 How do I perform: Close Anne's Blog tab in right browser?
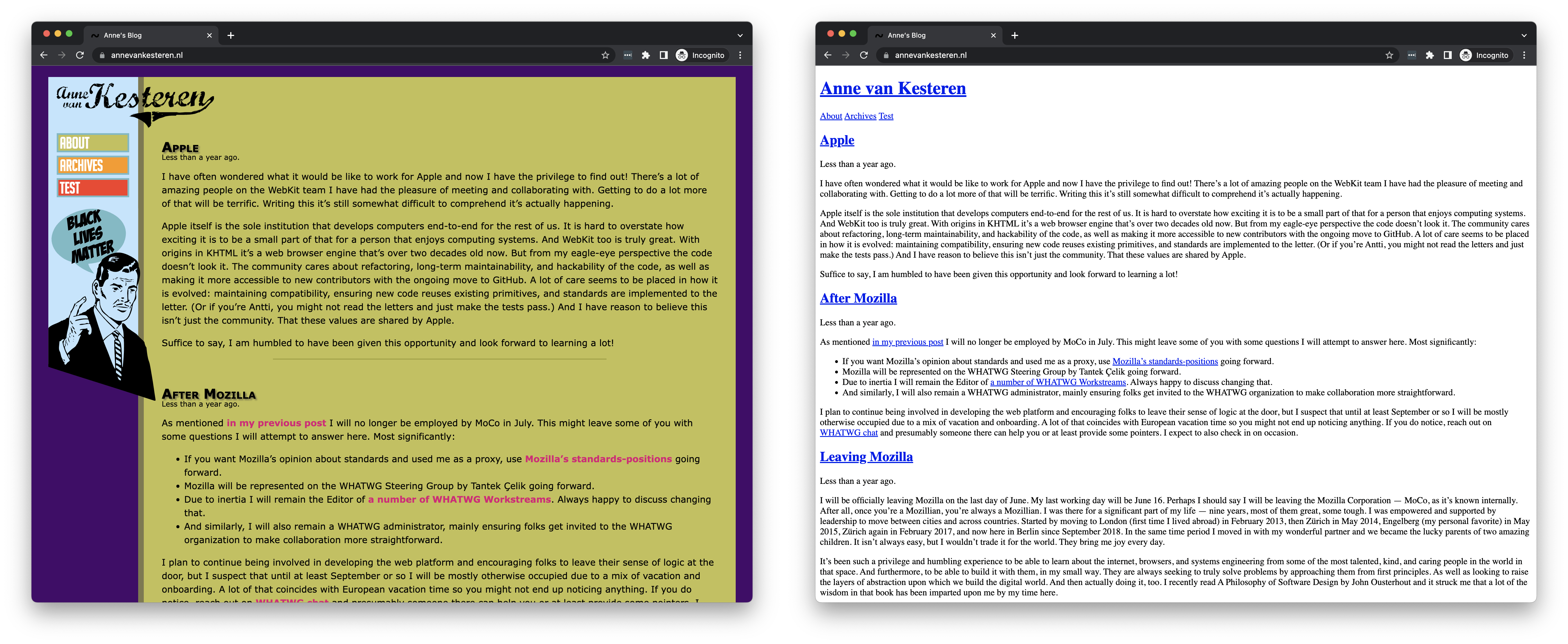tap(993, 35)
